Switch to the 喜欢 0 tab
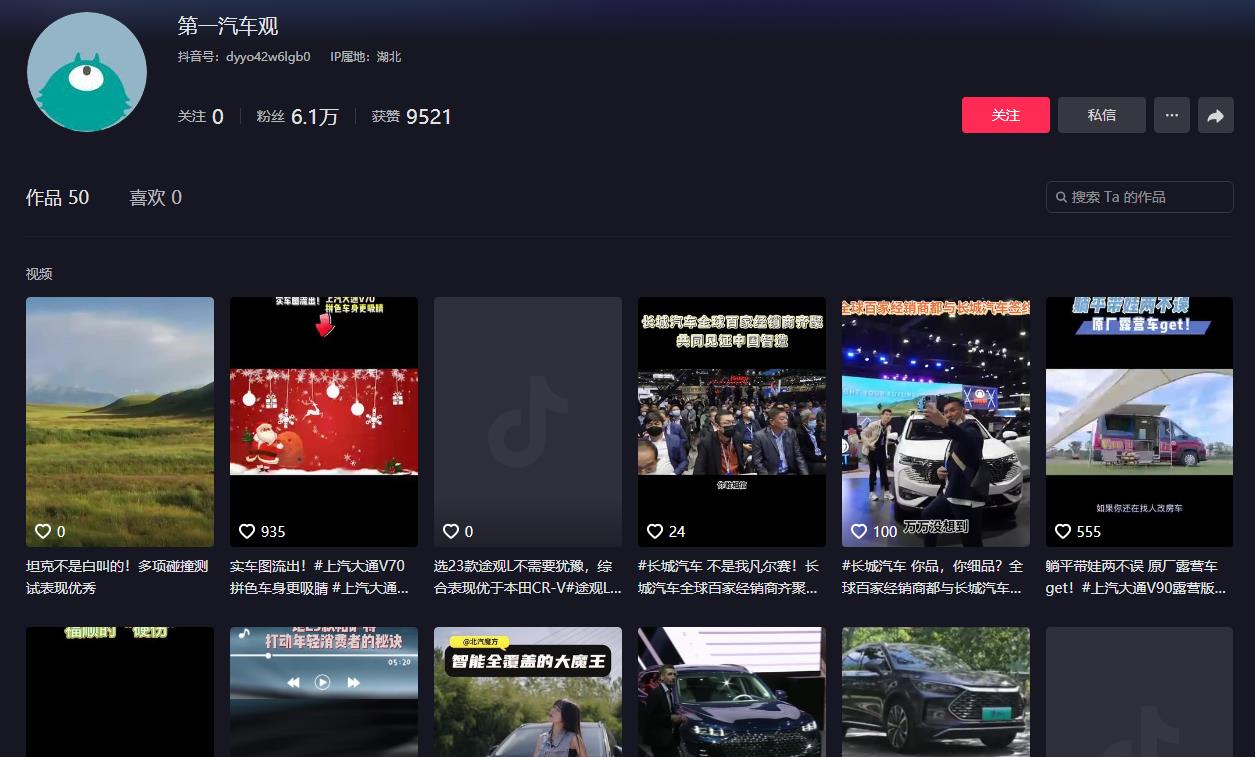1255x757 pixels. (x=156, y=198)
